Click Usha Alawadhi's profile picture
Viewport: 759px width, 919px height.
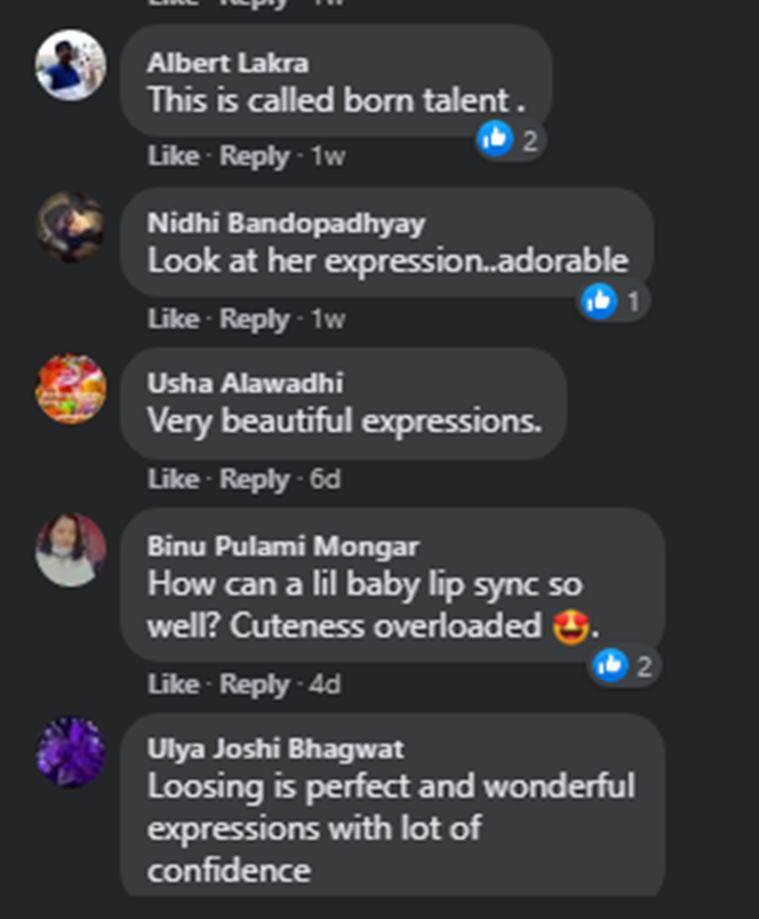click(71, 388)
